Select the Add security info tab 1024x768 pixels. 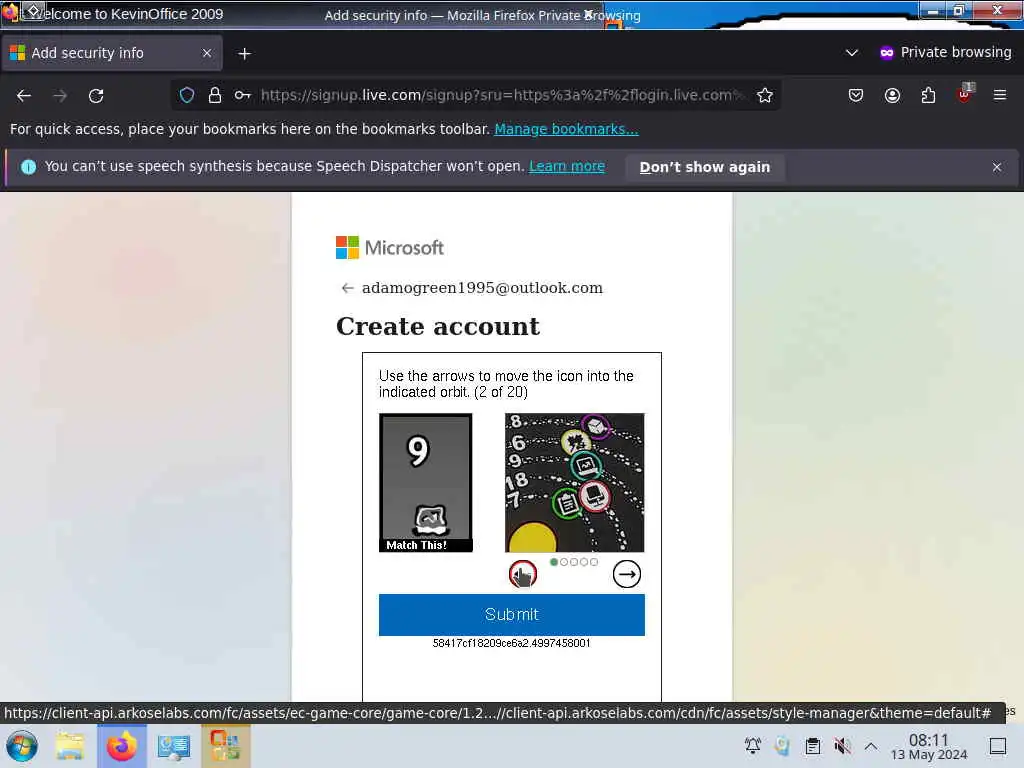pos(112,53)
